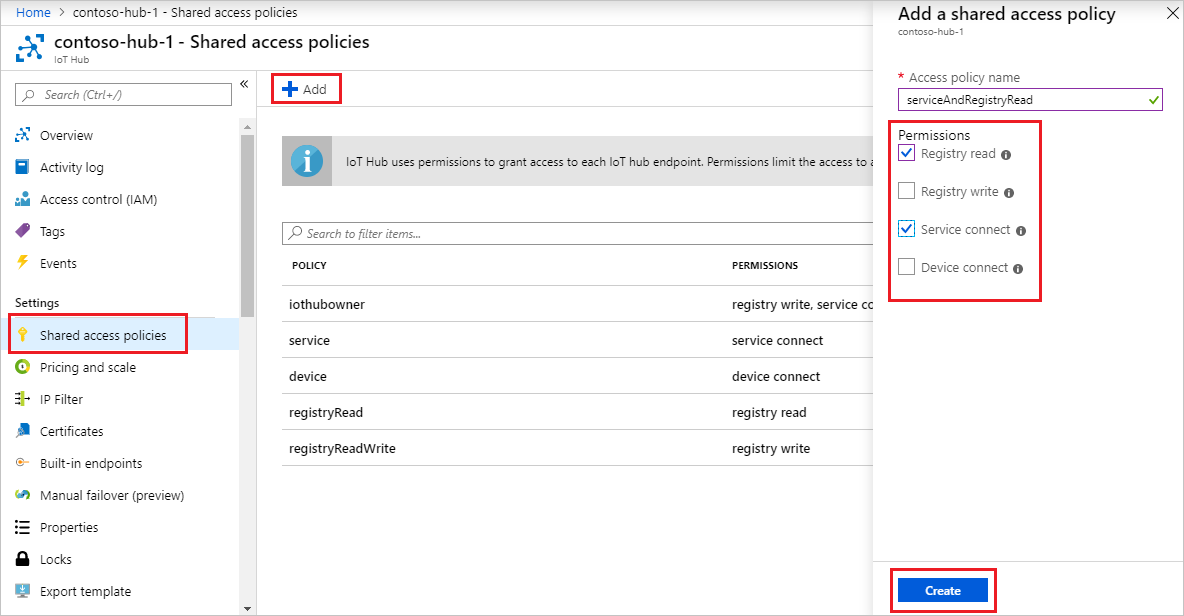Viewport: 1184px width, 616px height.
Task: Collapse the sidebar with the double chevron
Action: (244, 84)
